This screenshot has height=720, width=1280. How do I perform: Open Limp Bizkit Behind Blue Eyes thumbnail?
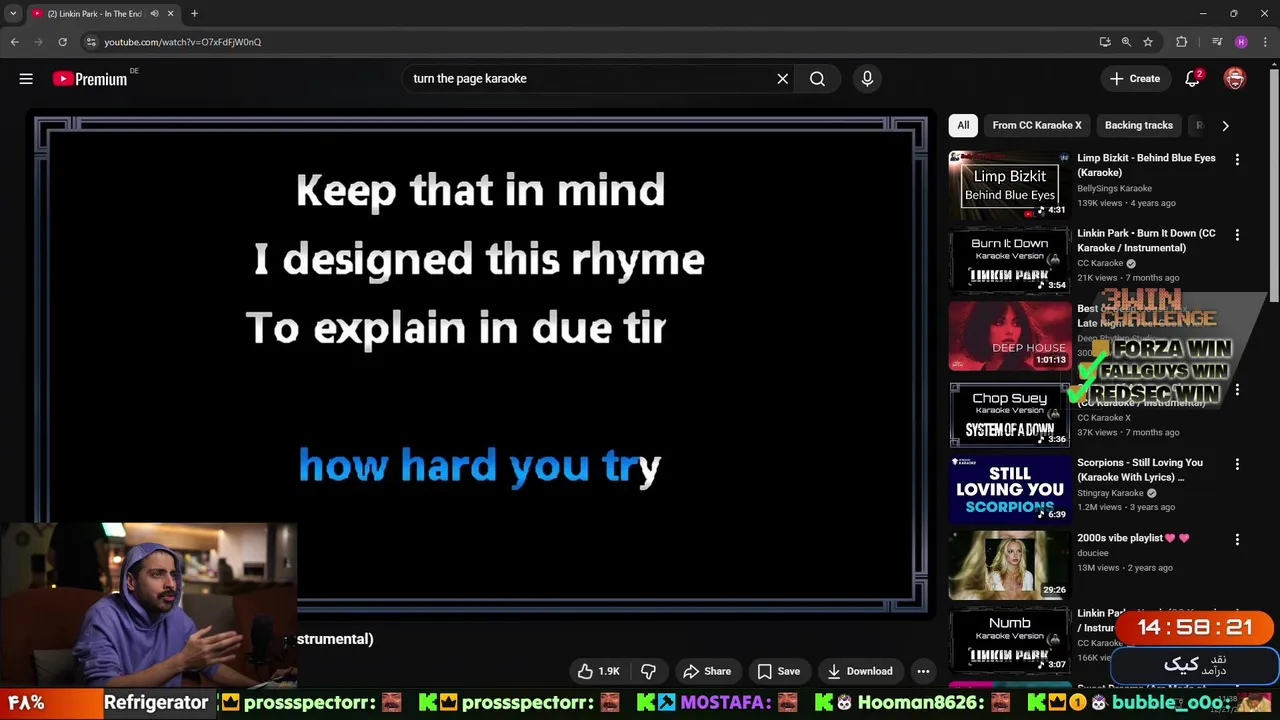pos(1009,185)
